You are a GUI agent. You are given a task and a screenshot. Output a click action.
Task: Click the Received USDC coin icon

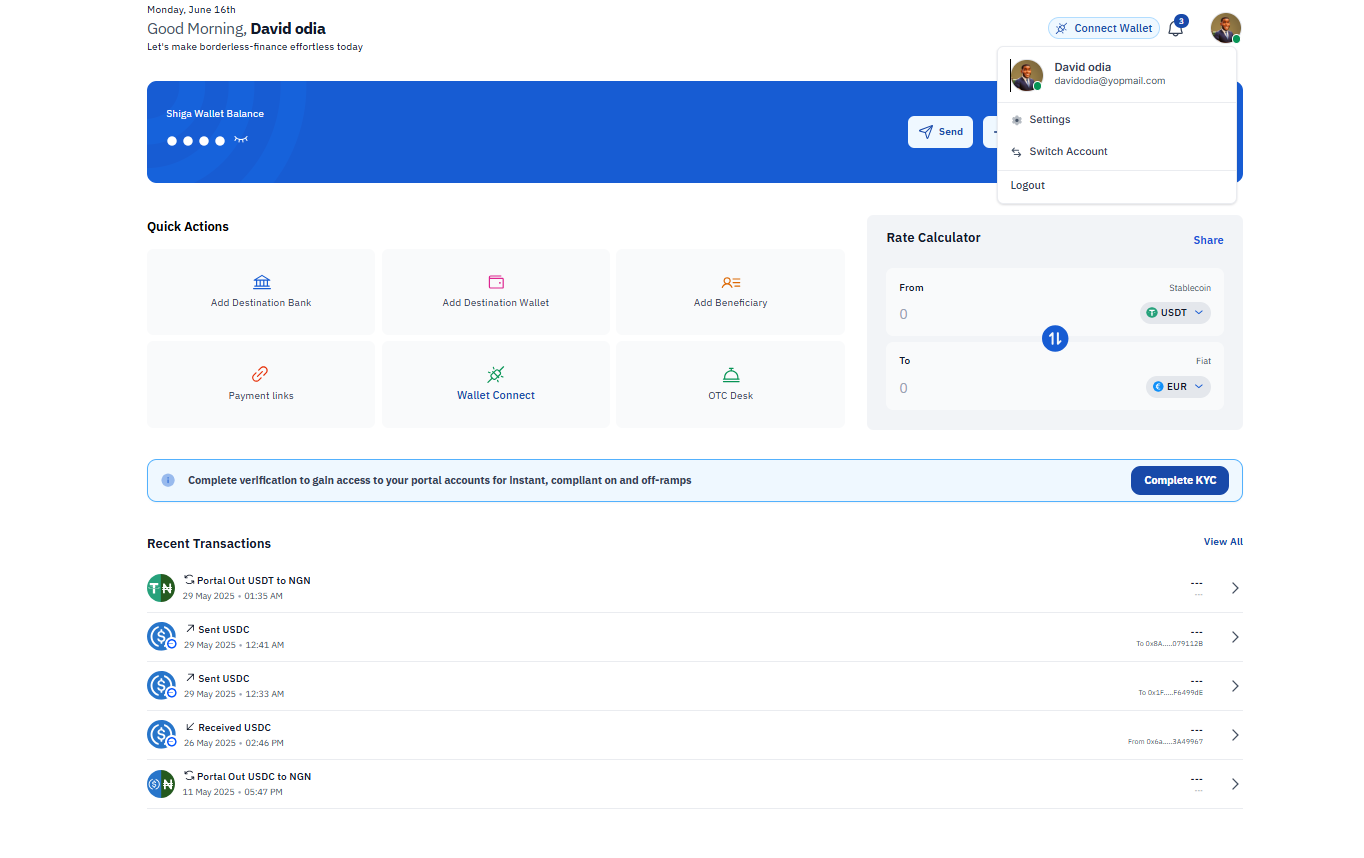(x=161, y=734)
